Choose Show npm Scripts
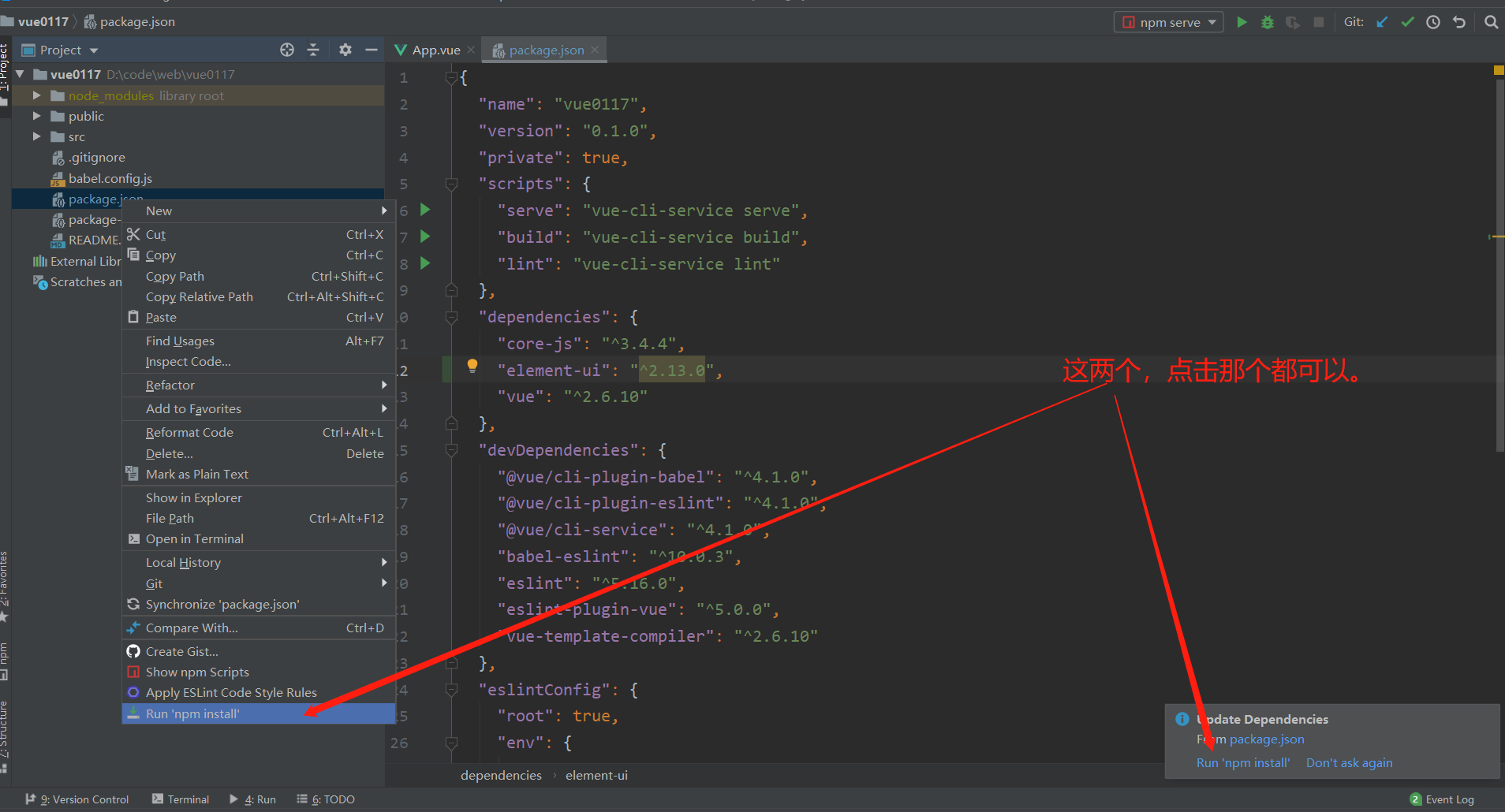The height and width of the screenshot is (812, 1505). point(259,672)
